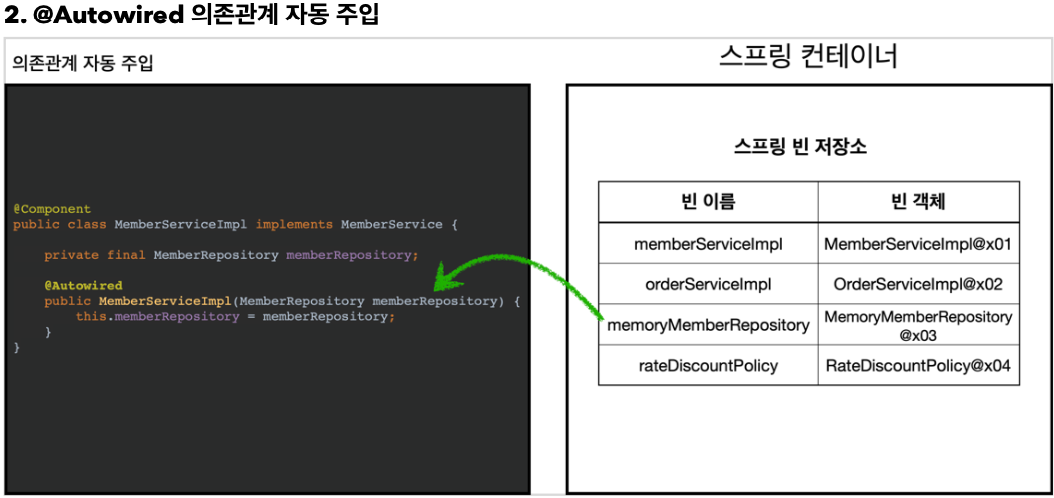The width and height of the screenshot is (1054, 498).
Task: Click the heading '2. @Autowired 의존관계 자동 주입'
Action: pyautogui.click(x=192, y=16)
